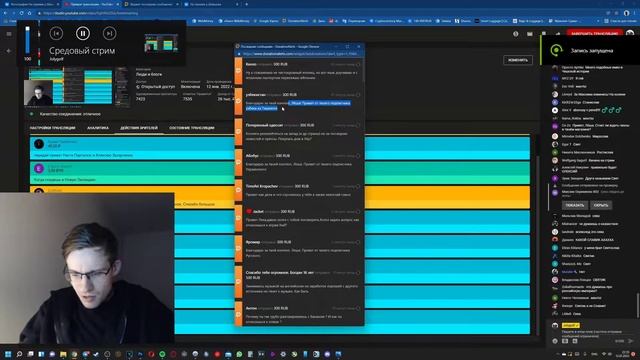Viewport: 640px width, 360px height.
Task: Skip to previous track in media overlay
Action: point(56,33)
